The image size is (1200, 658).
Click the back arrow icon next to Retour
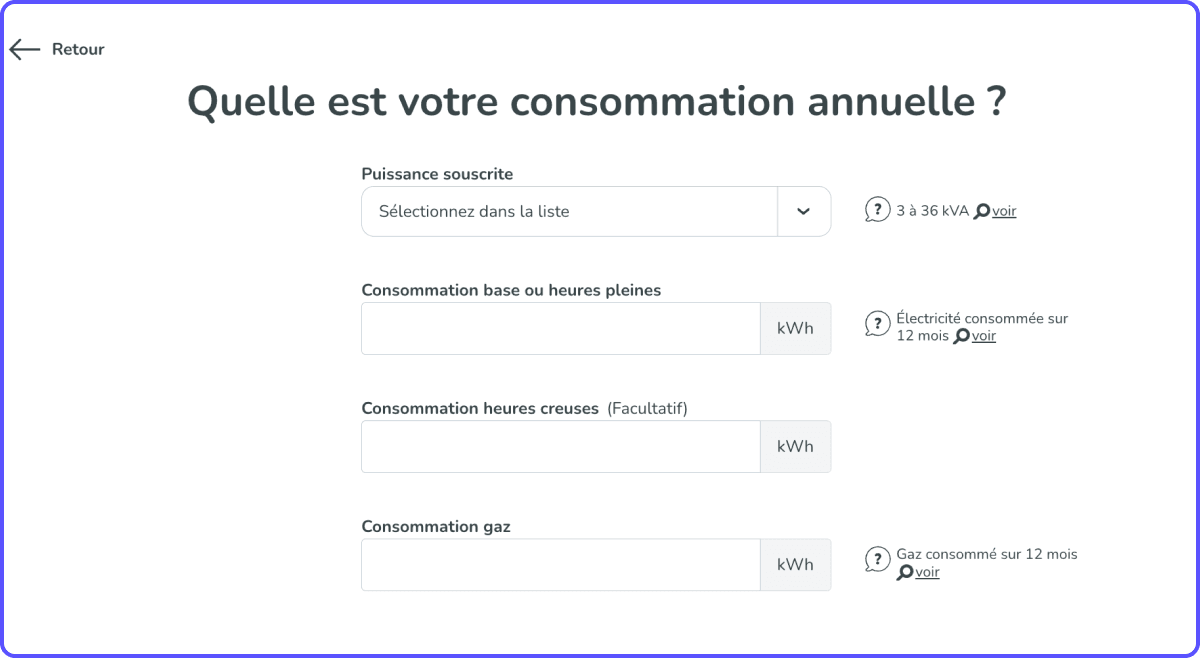(24, 48)
